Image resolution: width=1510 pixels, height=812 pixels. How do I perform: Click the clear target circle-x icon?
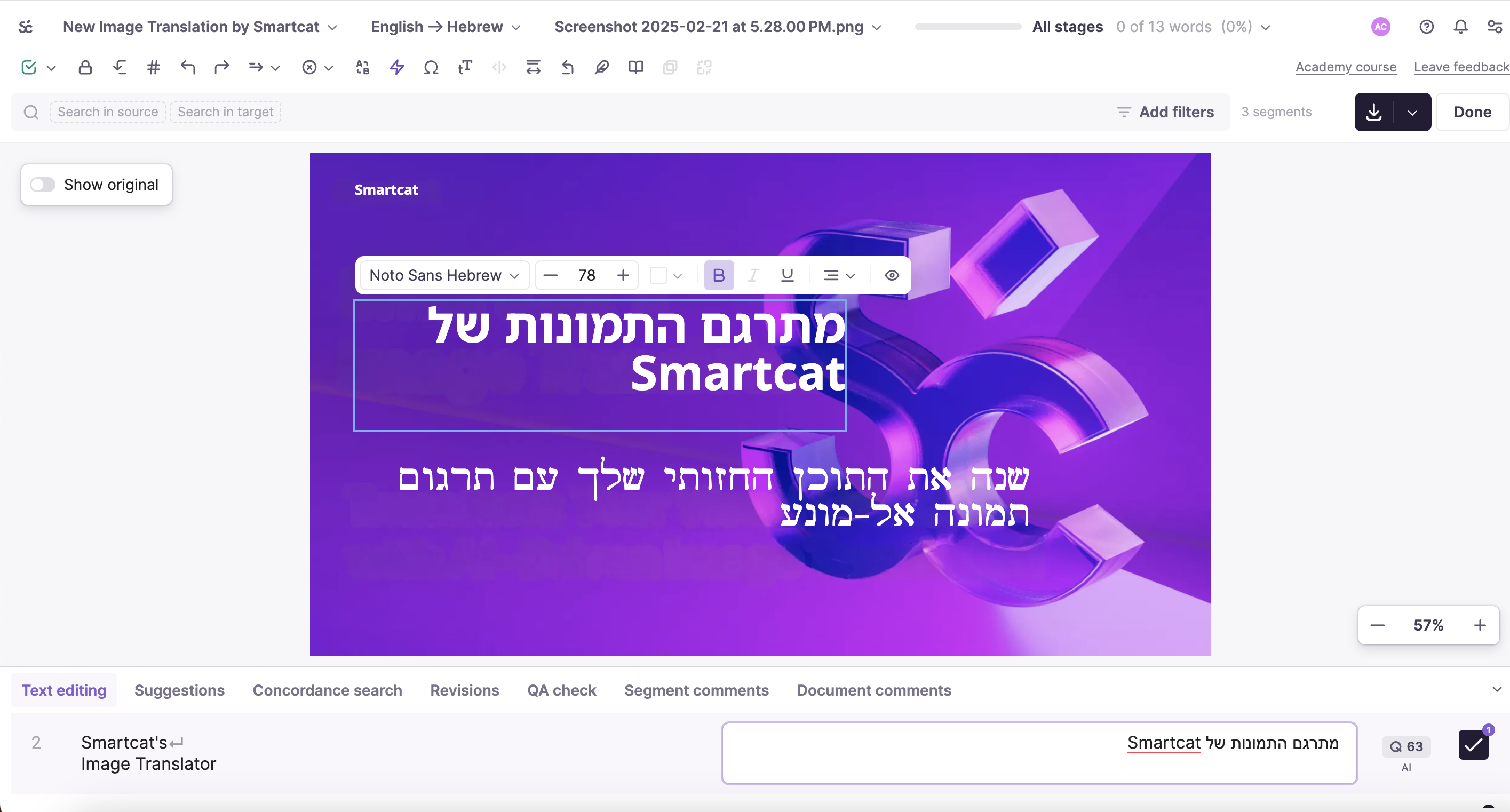309,67
